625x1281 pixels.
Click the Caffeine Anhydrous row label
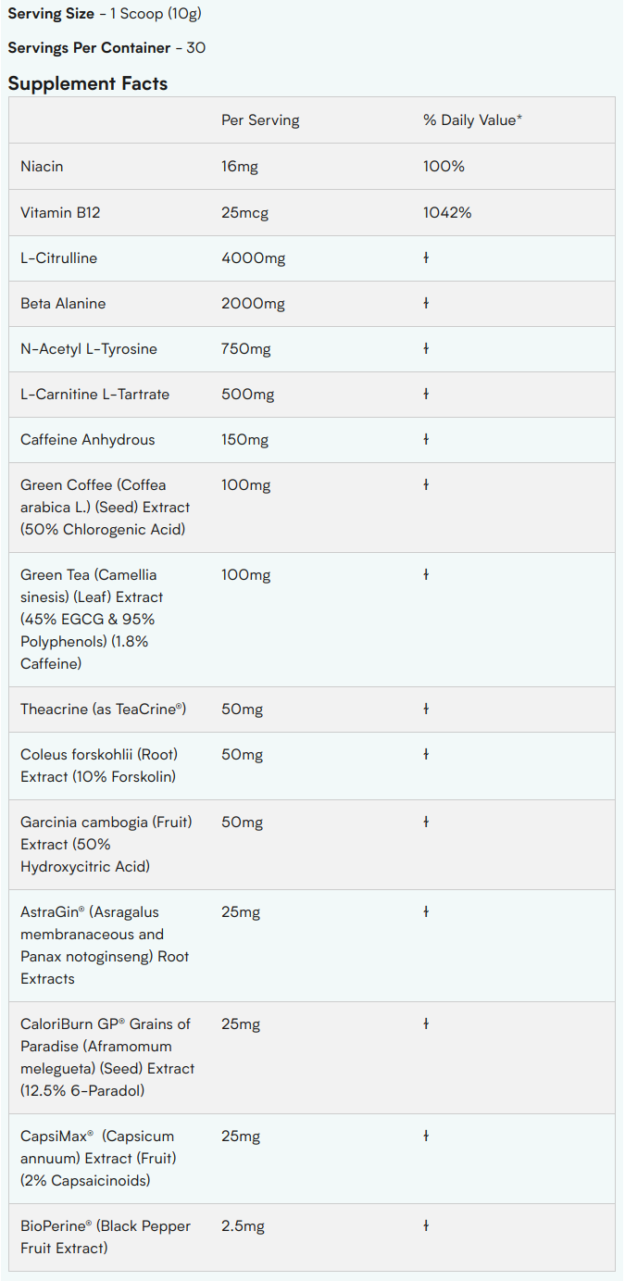[88, 439]
